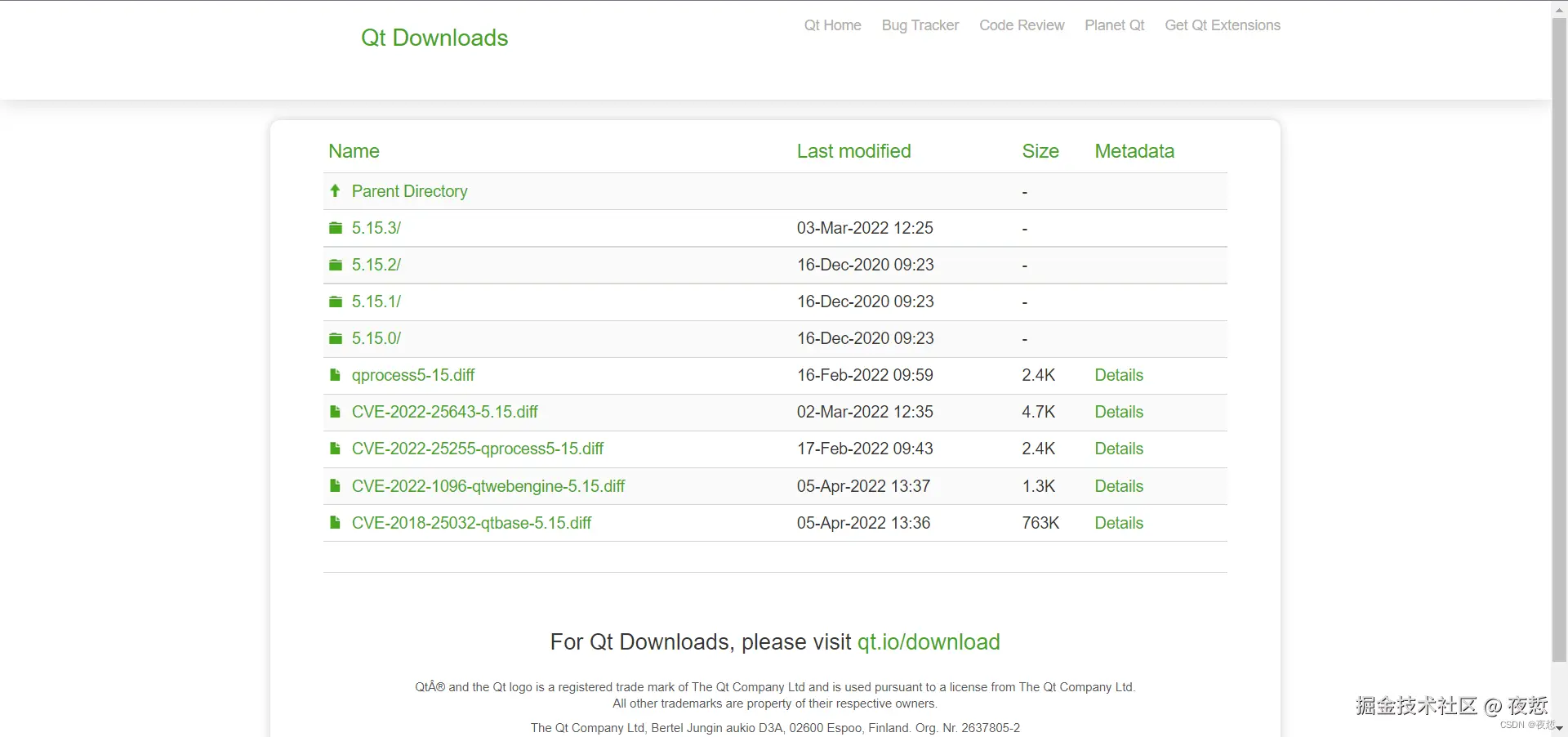This screenshot has width=1568, height=737.
Task: Select the date 03-Mar-2022 12:25
Action: tap(865, 228)
